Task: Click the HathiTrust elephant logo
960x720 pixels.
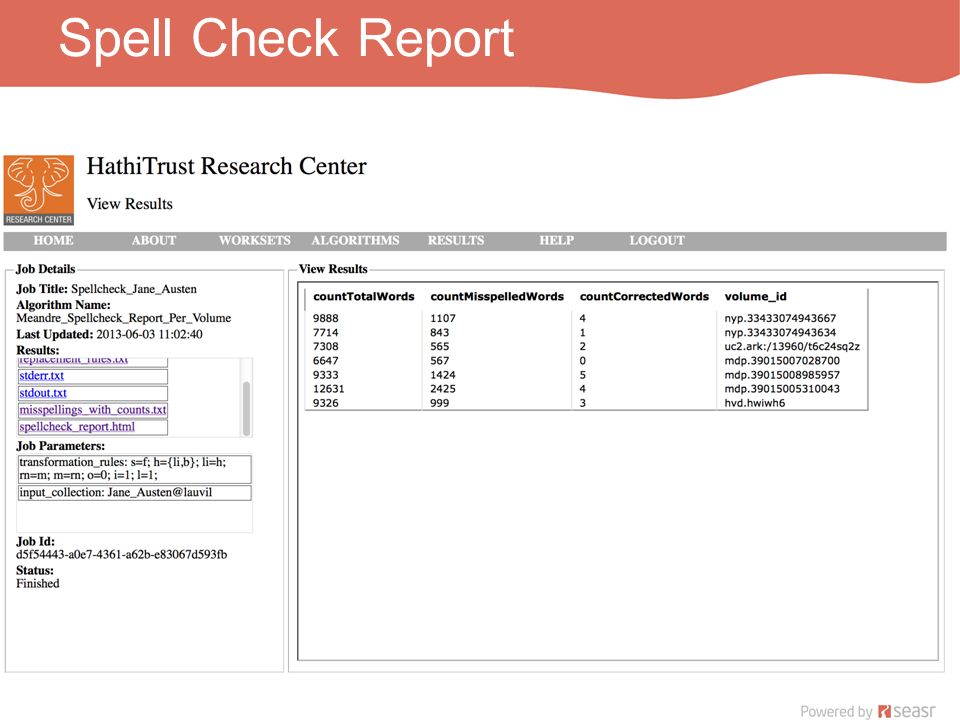Action: click(39, 190)
